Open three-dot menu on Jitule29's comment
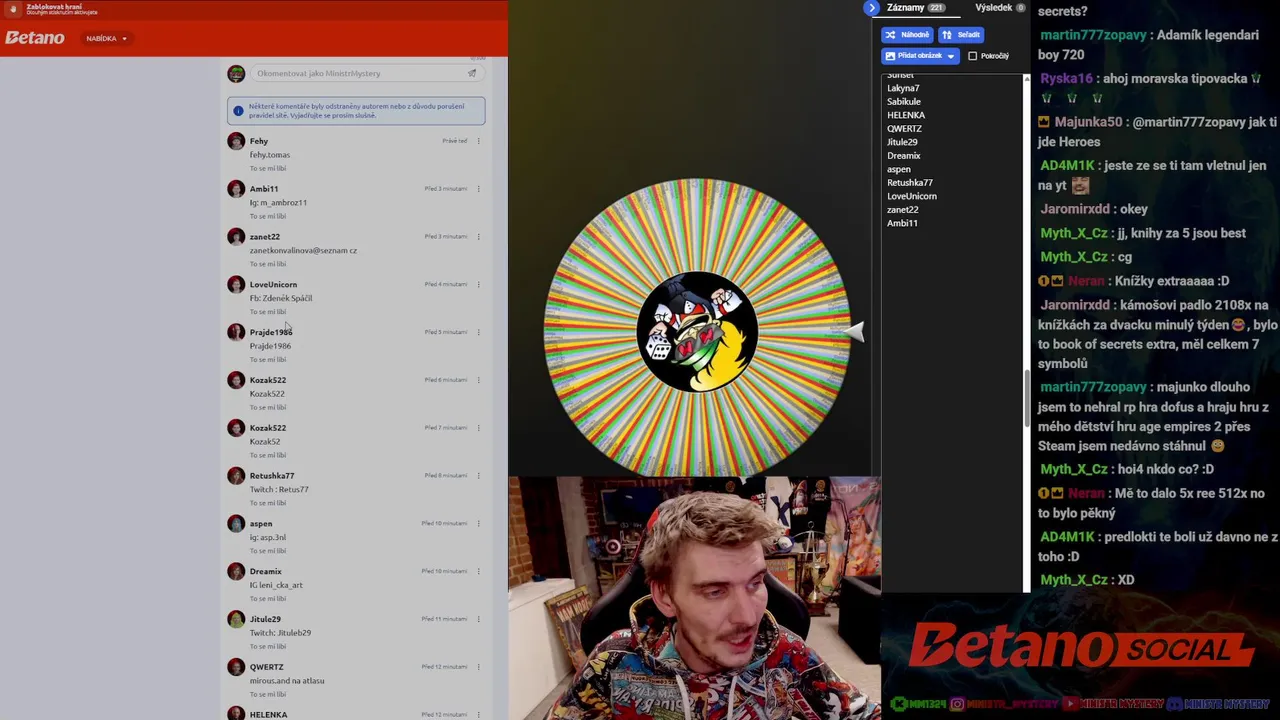1280x720 pixels. (478, 619)
